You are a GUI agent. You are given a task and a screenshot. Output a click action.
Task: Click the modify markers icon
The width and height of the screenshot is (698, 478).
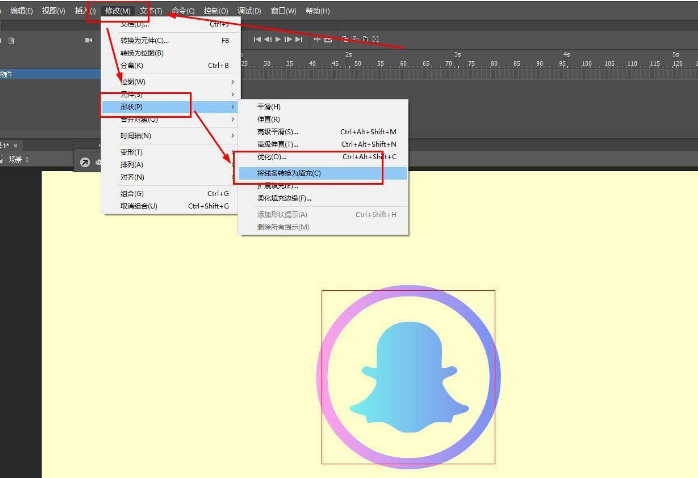[376, 39]
